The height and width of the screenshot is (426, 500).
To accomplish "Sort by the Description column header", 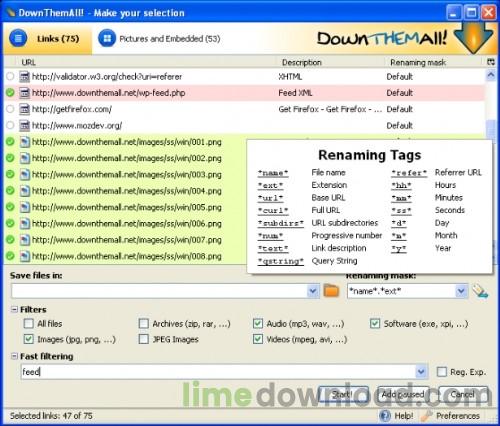I will [302, 62].
